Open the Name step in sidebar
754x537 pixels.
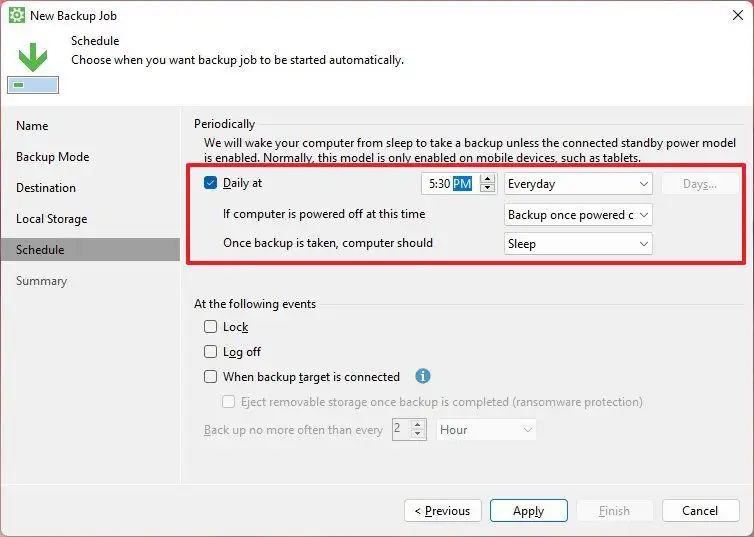[x=32, y=125]
